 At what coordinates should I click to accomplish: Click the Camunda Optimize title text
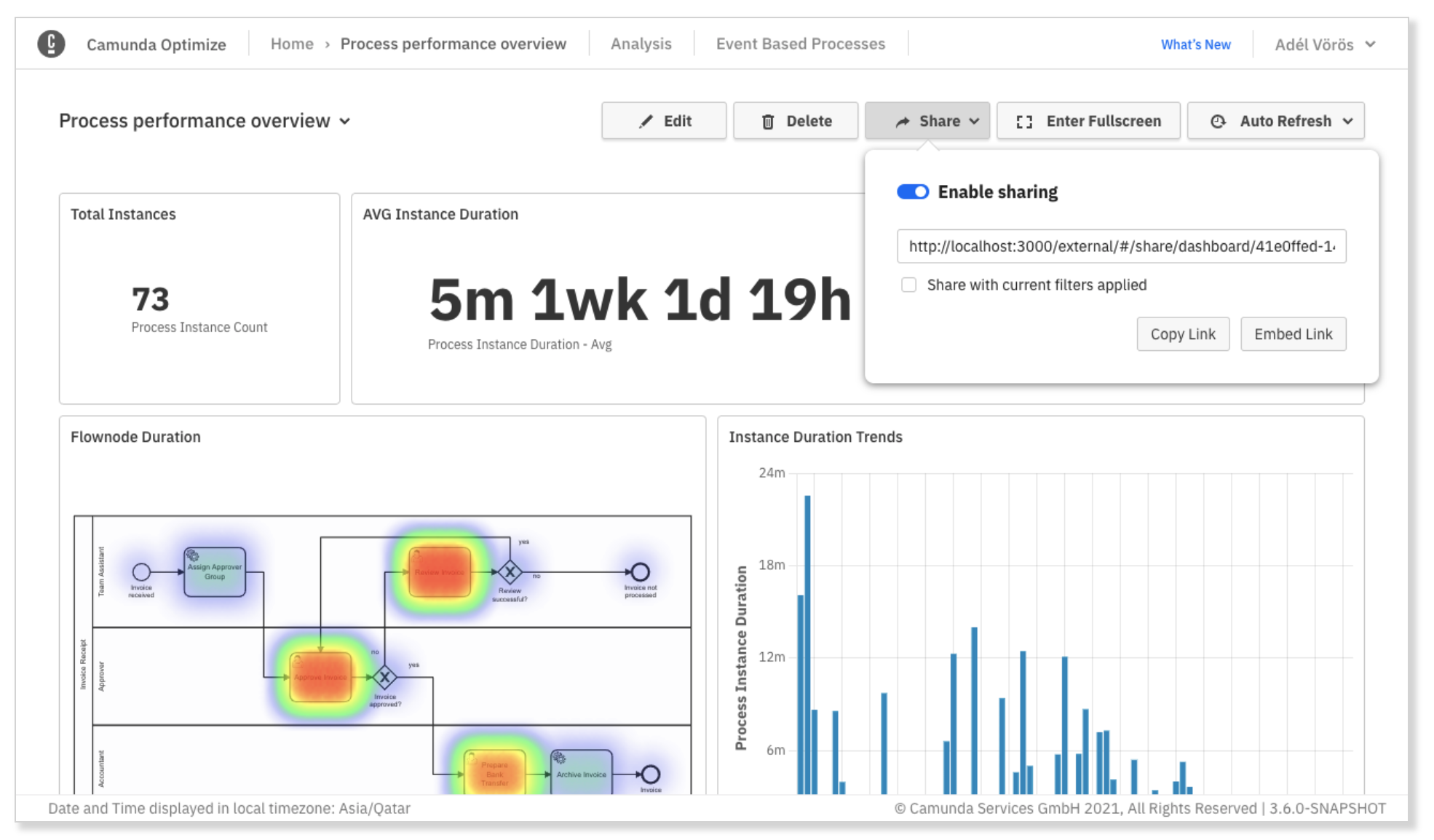click(x=157, y=44)
